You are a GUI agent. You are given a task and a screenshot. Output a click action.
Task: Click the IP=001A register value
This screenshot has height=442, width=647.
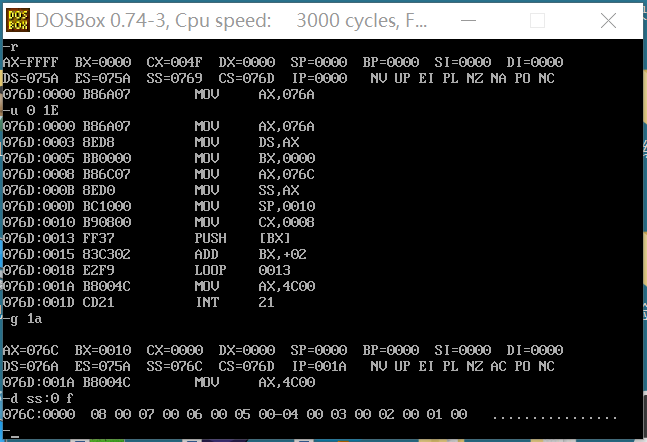319,366
